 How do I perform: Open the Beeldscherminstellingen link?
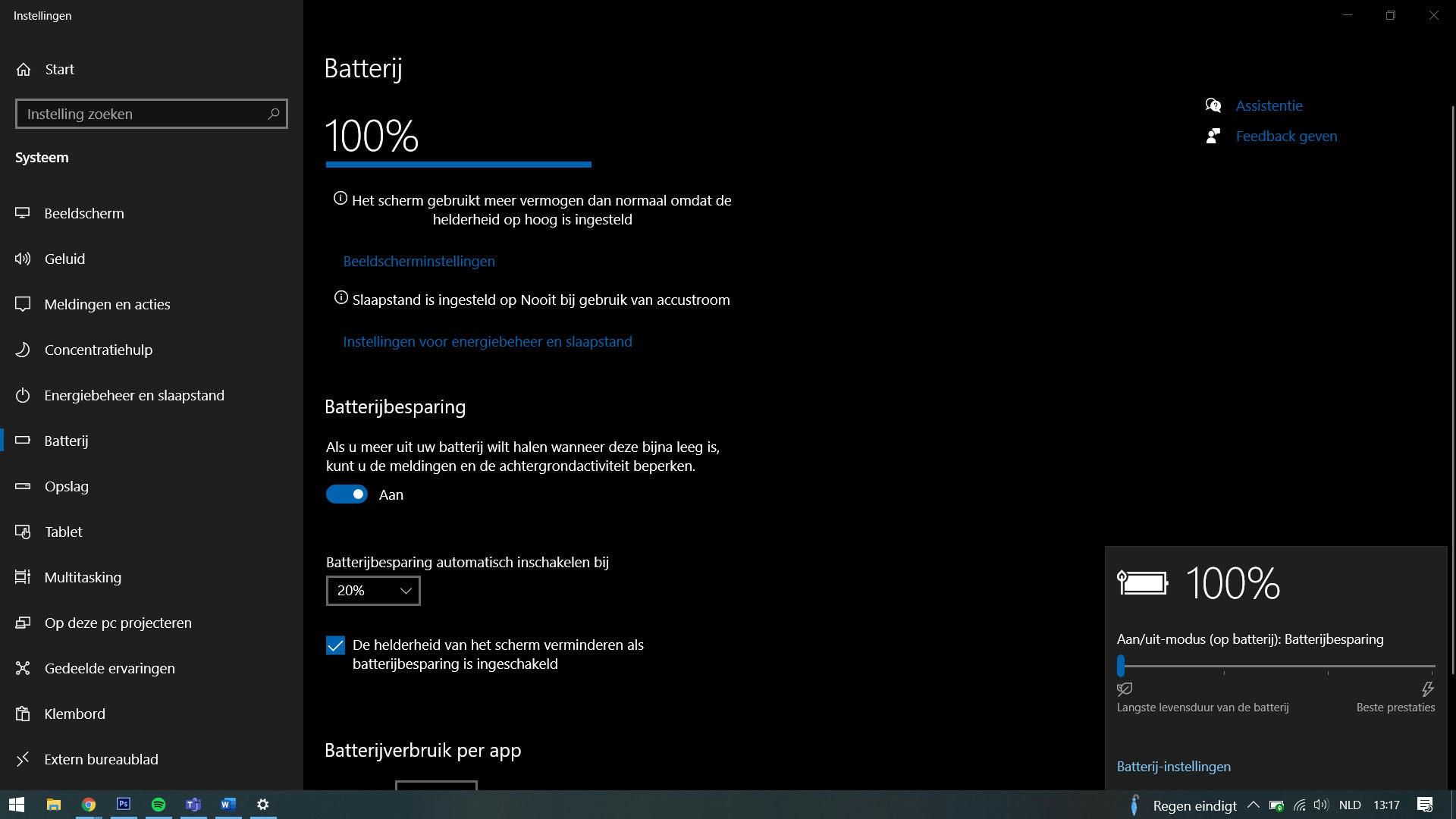(419, 261)
